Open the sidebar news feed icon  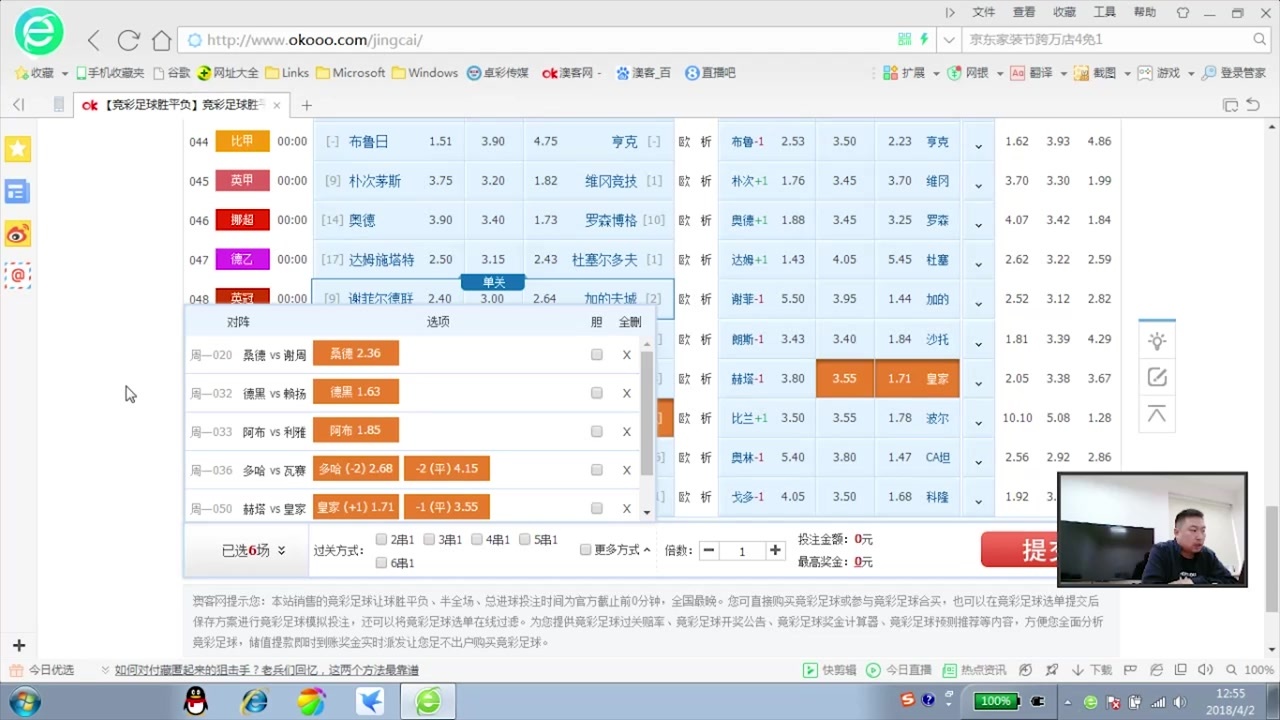(x=18, y=191)
